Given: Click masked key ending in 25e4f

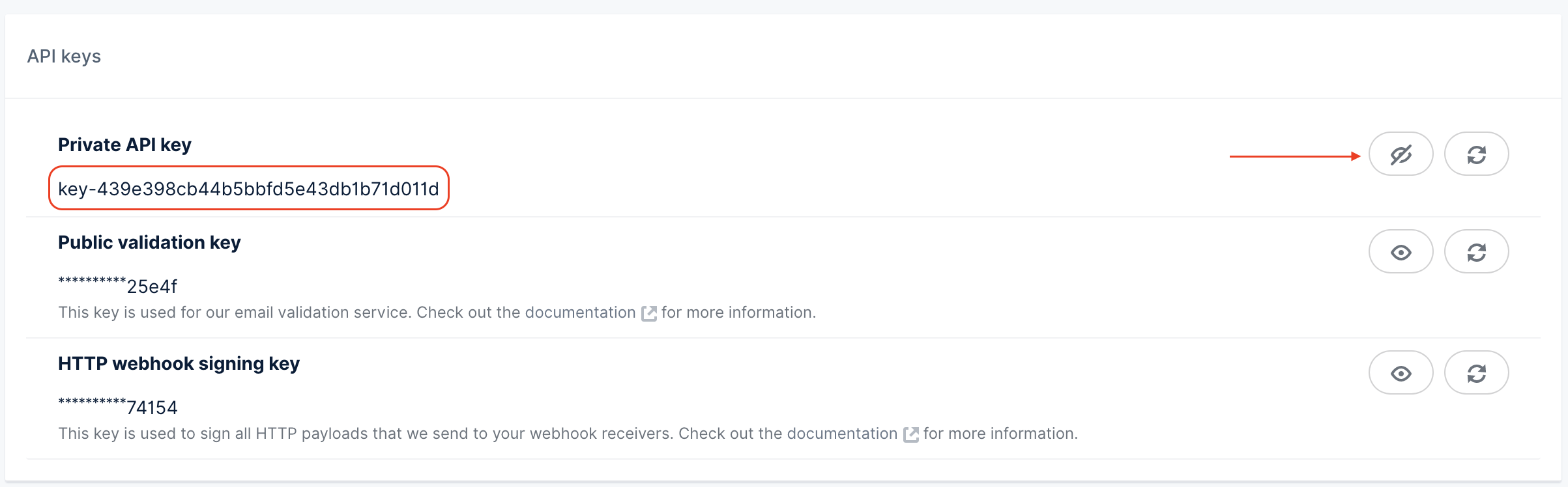Looking at the screenshot, I should point(118,286).
